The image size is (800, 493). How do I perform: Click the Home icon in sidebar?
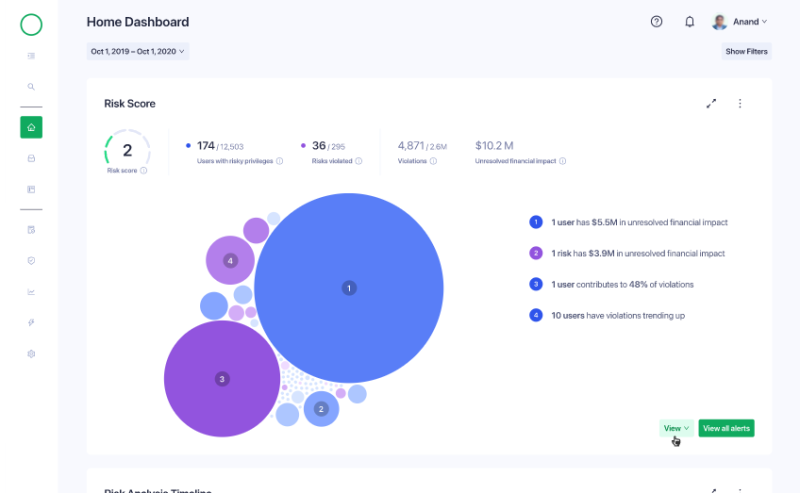coord(31,127)
